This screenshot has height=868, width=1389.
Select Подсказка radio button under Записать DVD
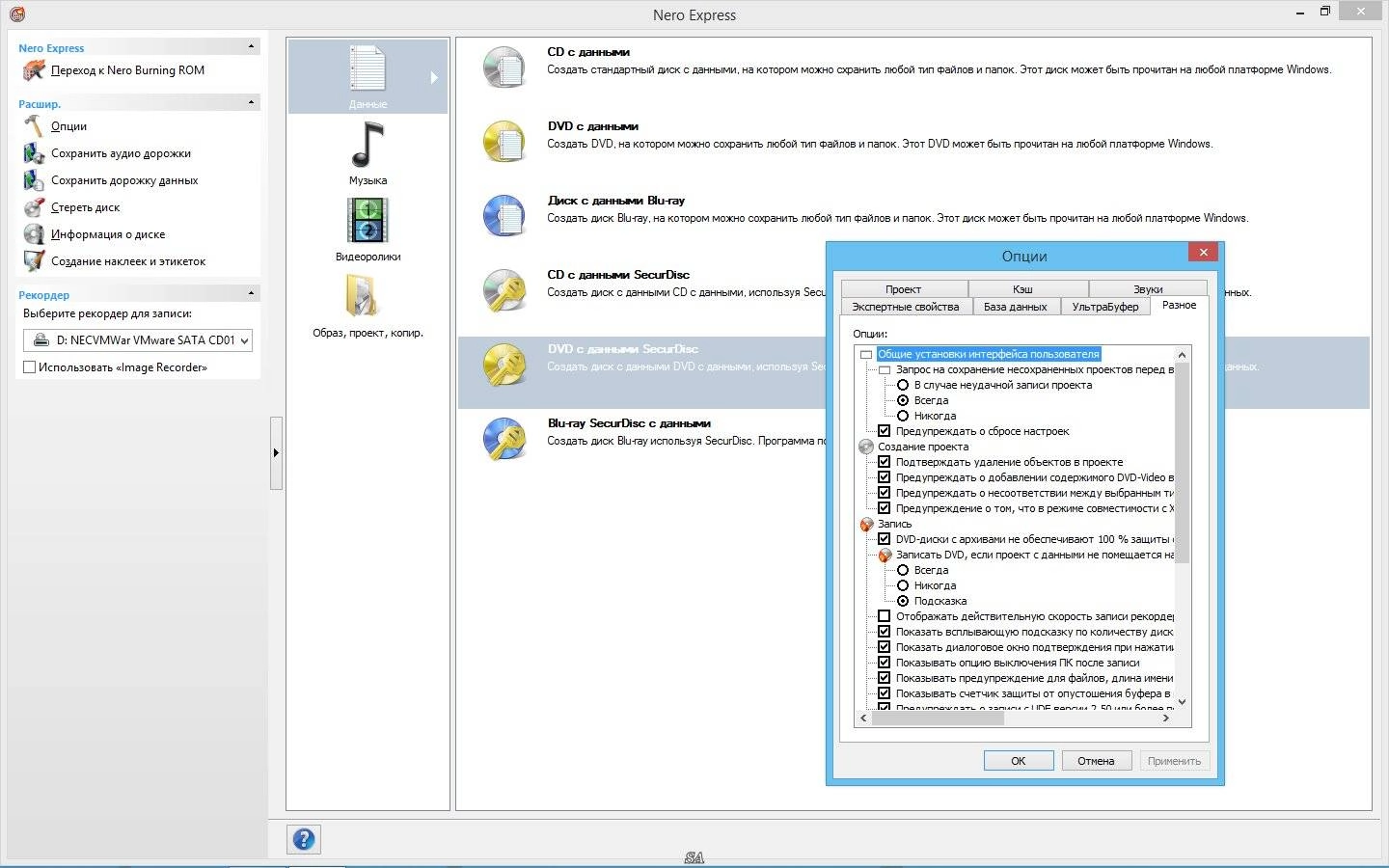pos(903,601)
